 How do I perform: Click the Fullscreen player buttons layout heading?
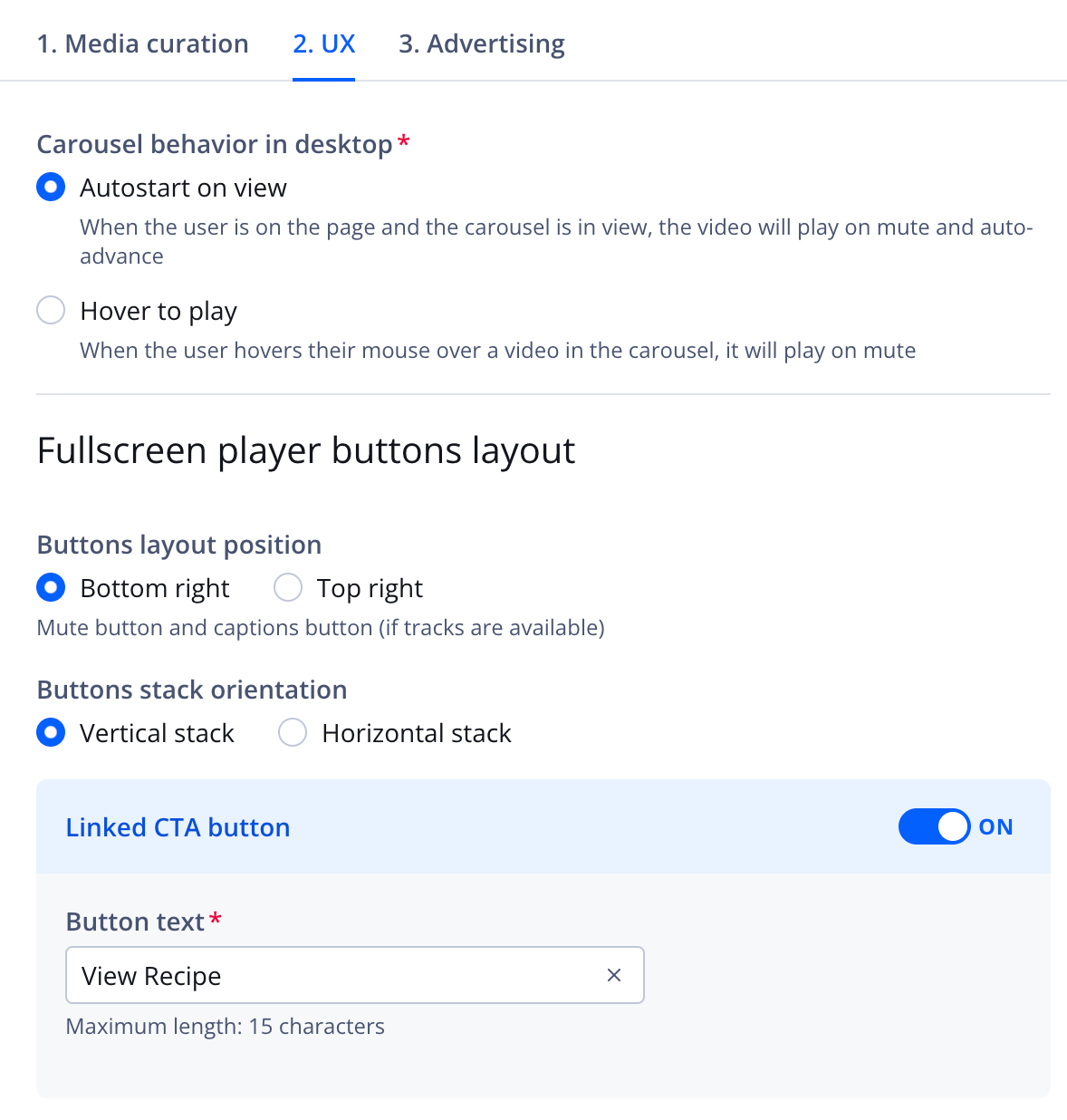(x=306, y=450)
